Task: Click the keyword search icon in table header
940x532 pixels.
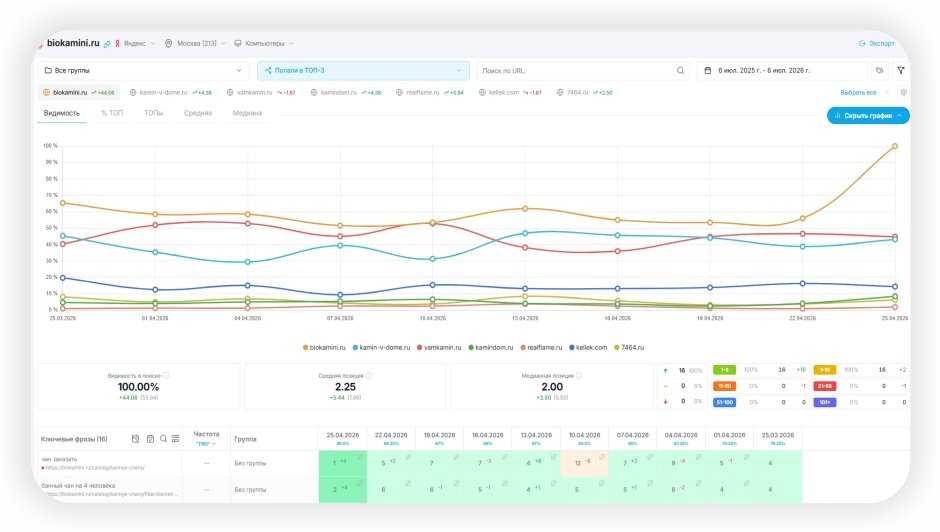Action: [x=163, y=439]
